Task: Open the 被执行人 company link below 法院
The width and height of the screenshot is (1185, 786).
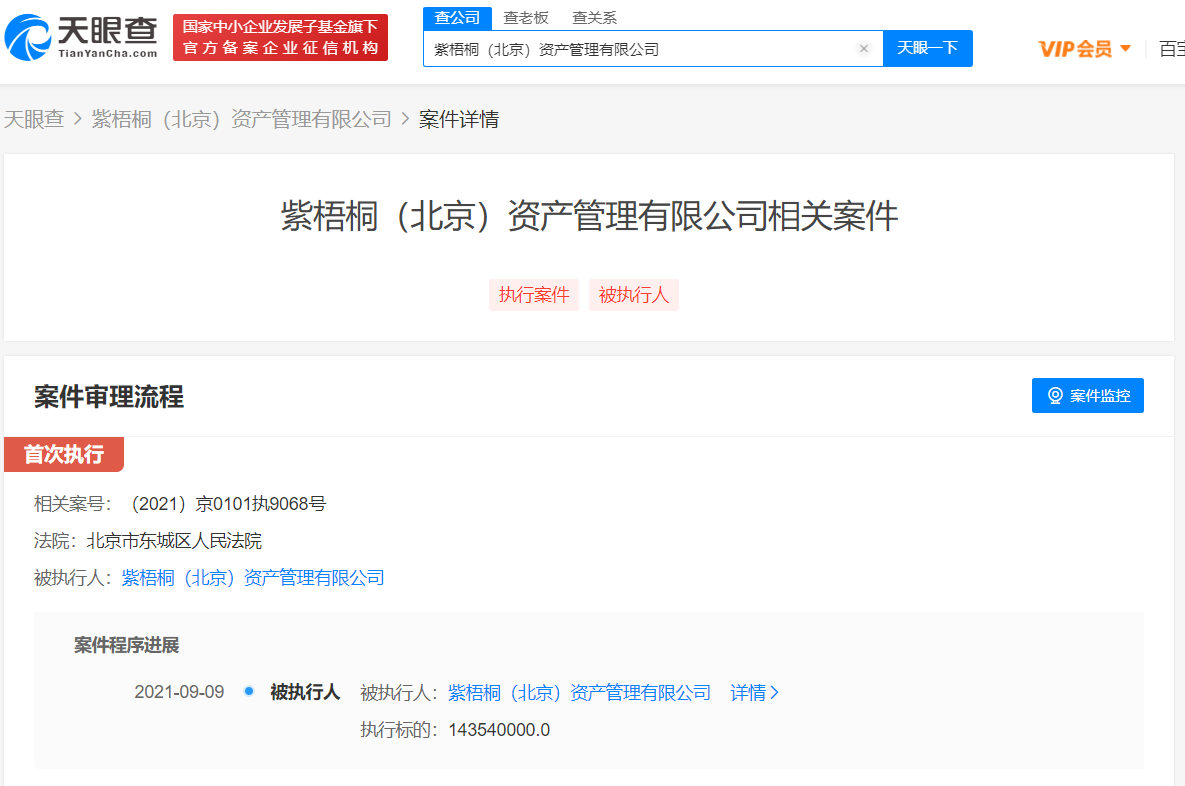Action: (x=253, y=578)
